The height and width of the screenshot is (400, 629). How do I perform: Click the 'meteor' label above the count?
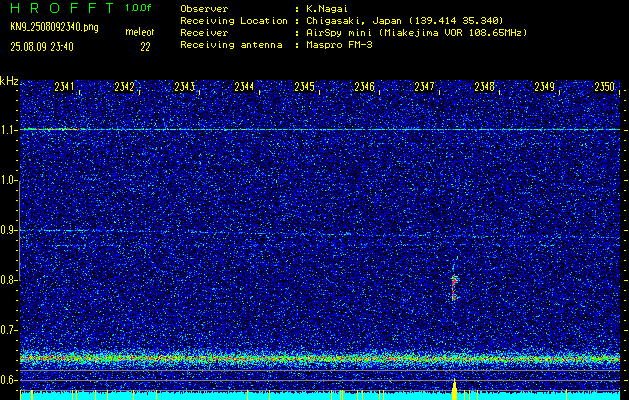click(x=140, y=32)
